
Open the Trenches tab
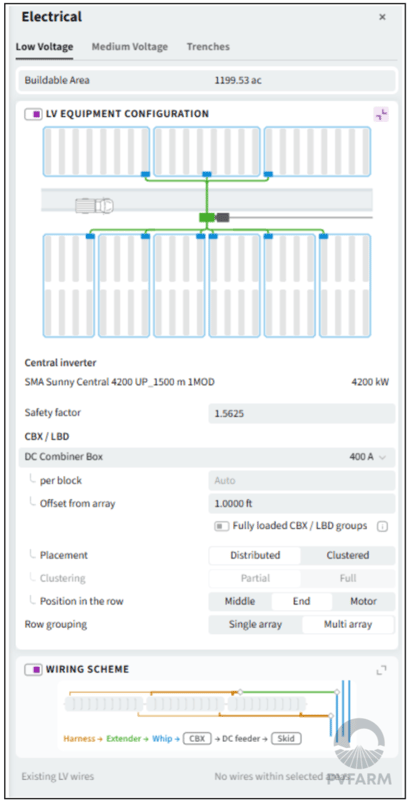pos(208,47)
